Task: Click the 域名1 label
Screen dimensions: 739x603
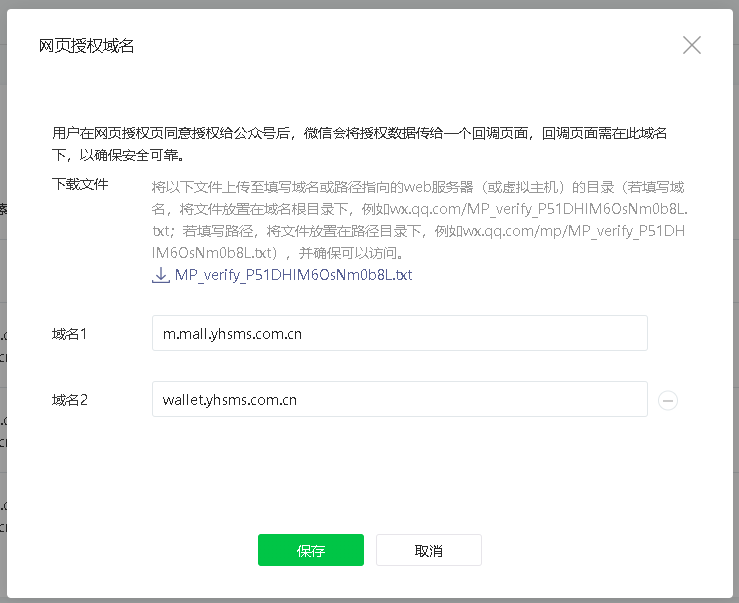Action: 70,334
